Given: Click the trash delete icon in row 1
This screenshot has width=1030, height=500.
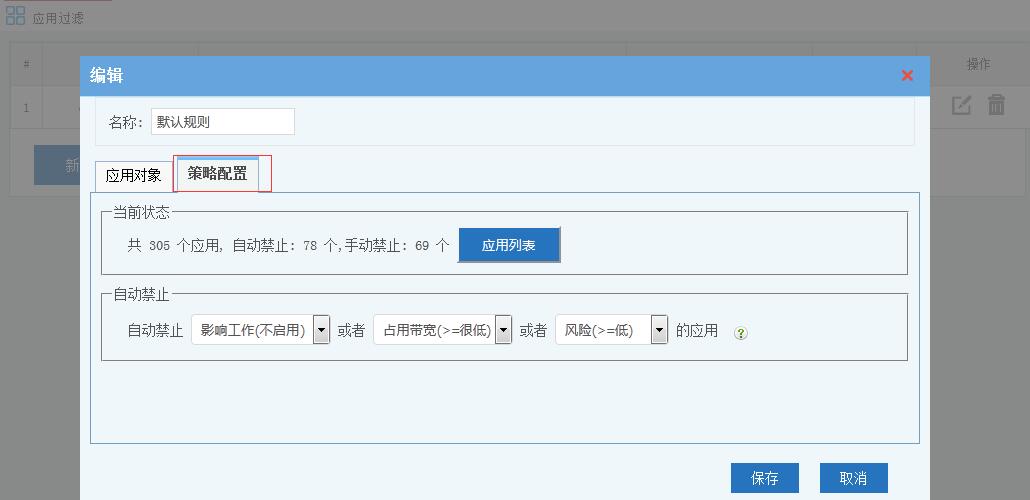Looking at the screenshot, I should [996, 105].
